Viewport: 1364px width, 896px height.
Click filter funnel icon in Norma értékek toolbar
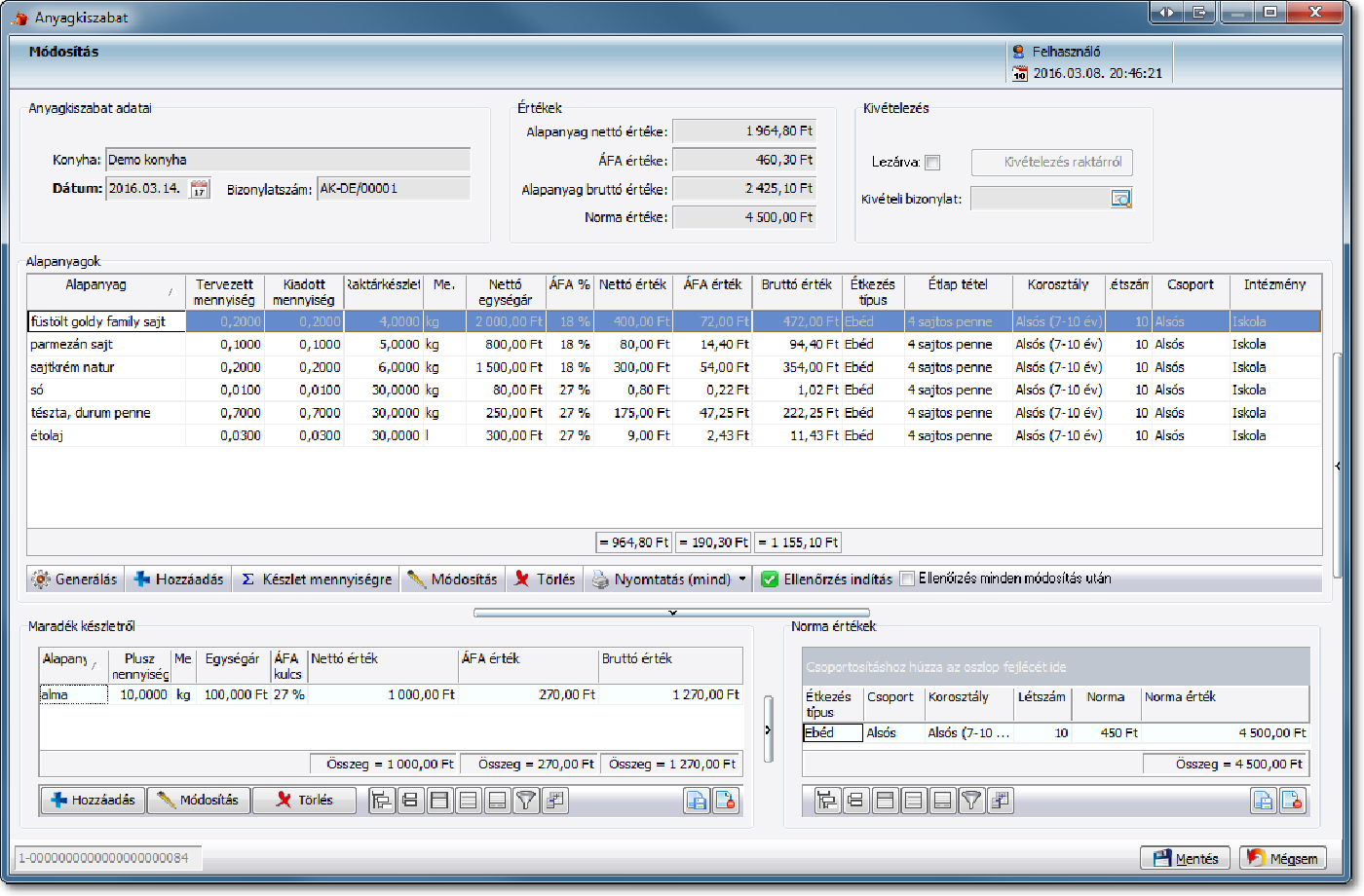(971, 801)
